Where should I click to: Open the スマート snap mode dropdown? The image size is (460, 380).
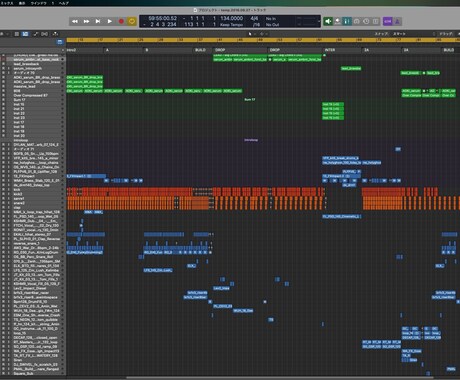pos(413,34)
